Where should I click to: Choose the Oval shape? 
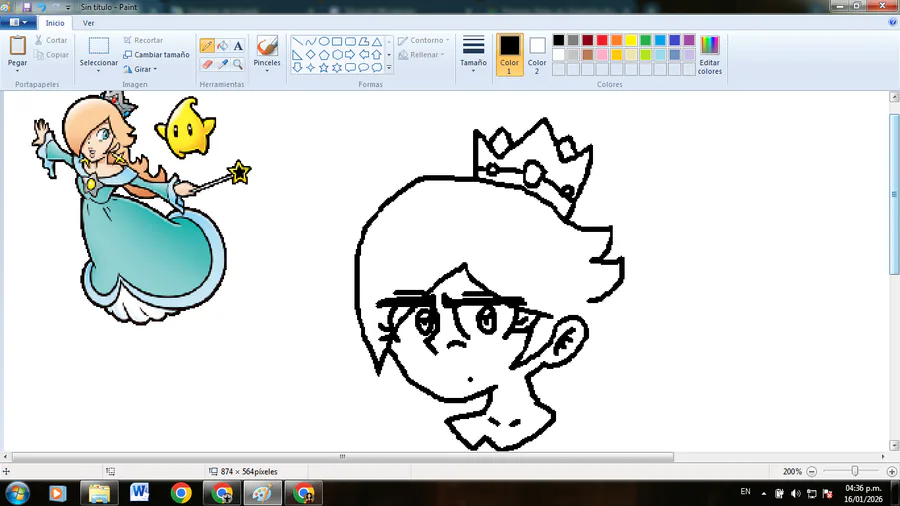coord(324,41)
